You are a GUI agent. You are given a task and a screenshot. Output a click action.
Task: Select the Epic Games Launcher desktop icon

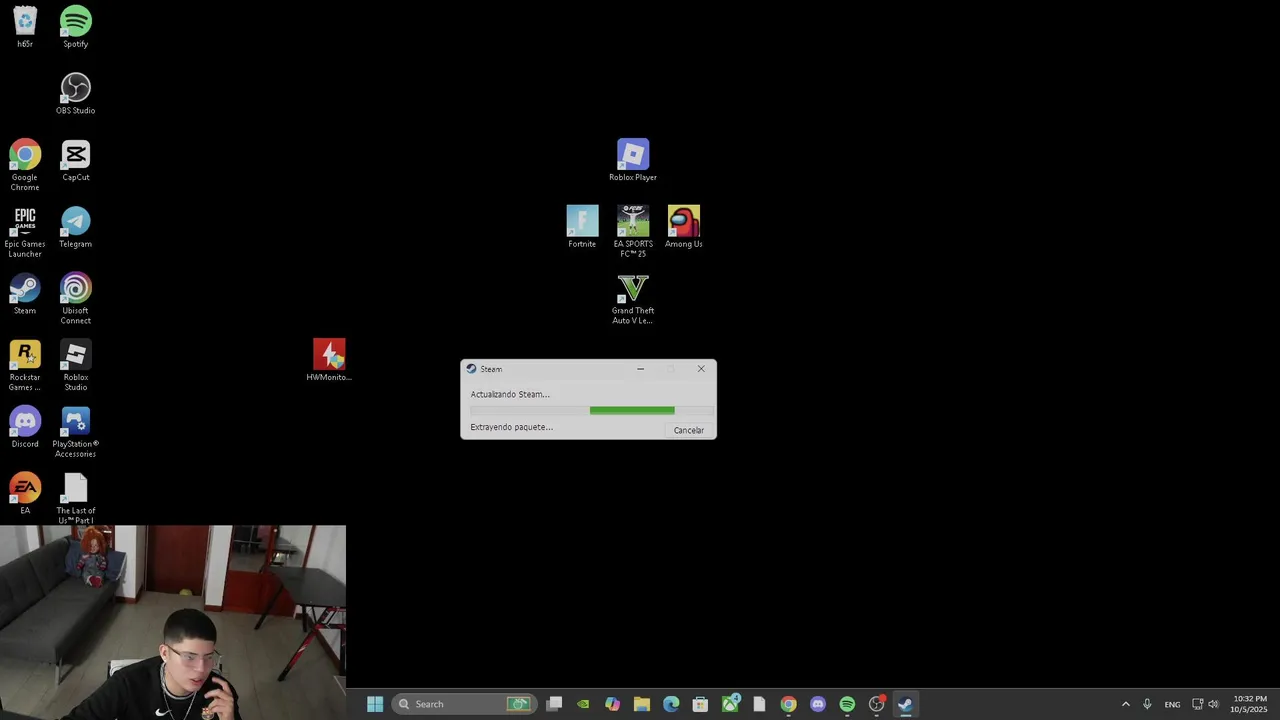(x=25, y=232)
